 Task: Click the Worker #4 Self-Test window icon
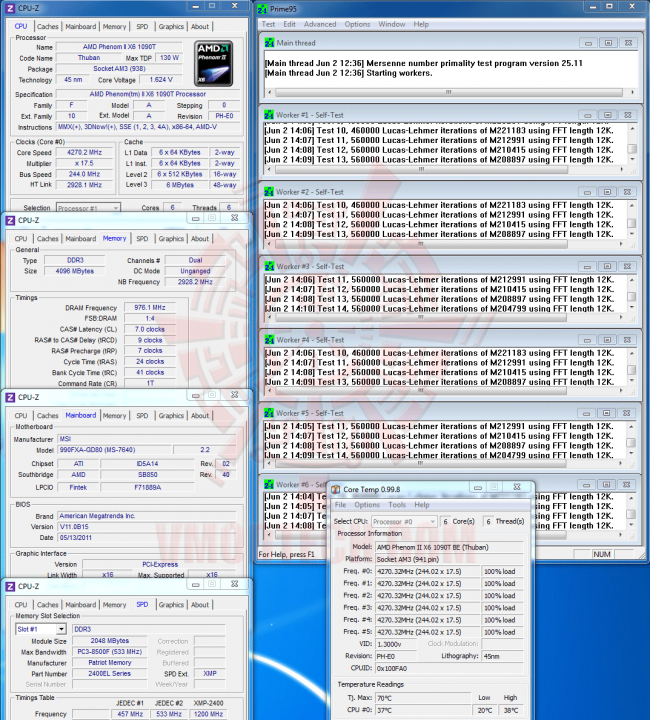point(269,340)
